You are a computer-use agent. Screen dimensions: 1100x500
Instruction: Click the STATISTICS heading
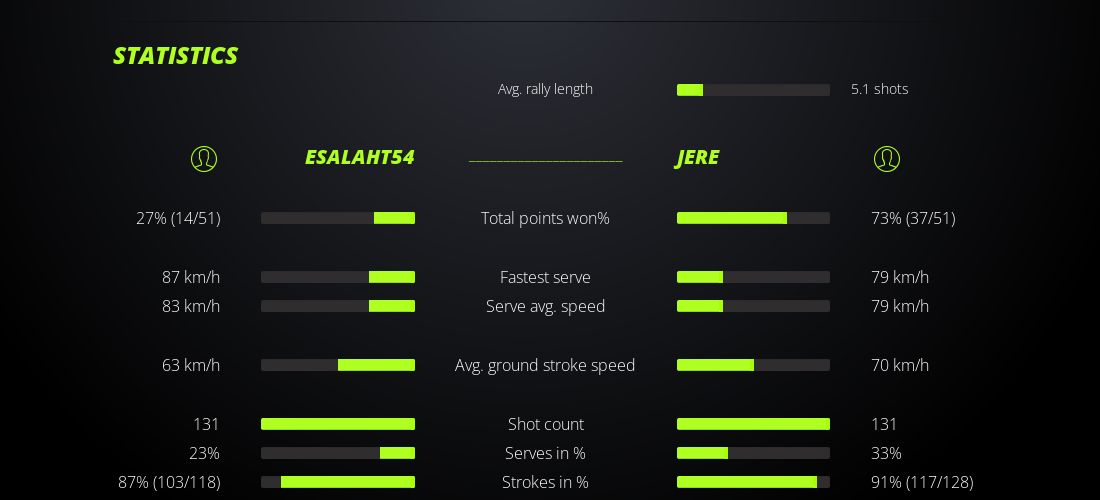pyautogui.click(x=175, y=56)
